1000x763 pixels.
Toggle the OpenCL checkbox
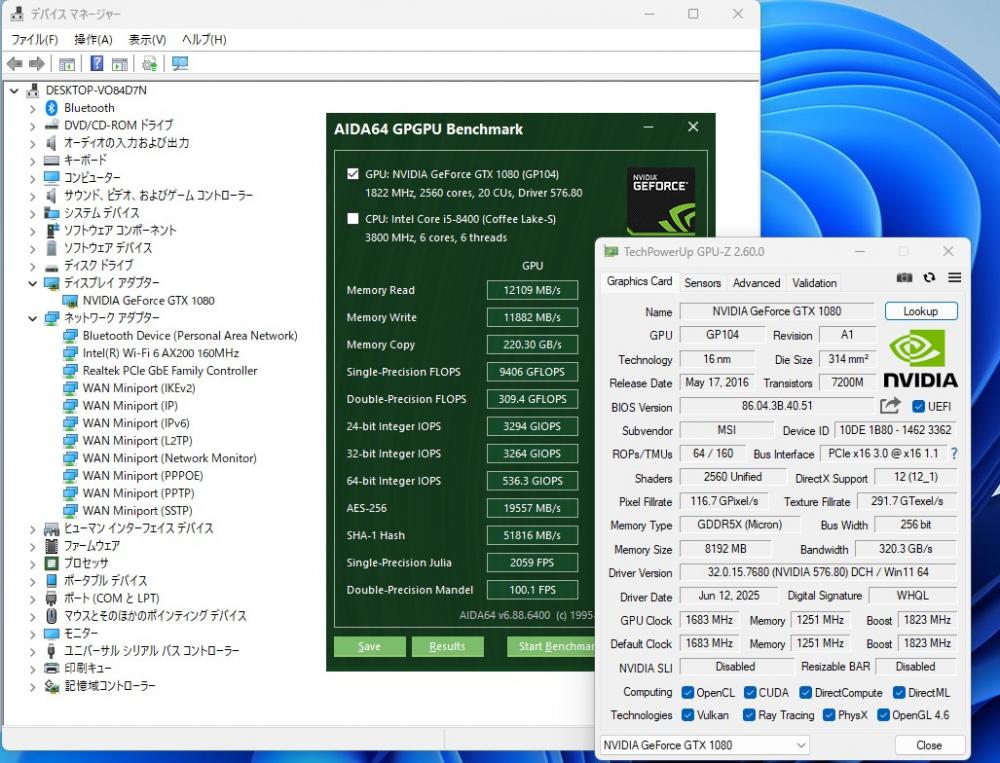pos(688,693)
